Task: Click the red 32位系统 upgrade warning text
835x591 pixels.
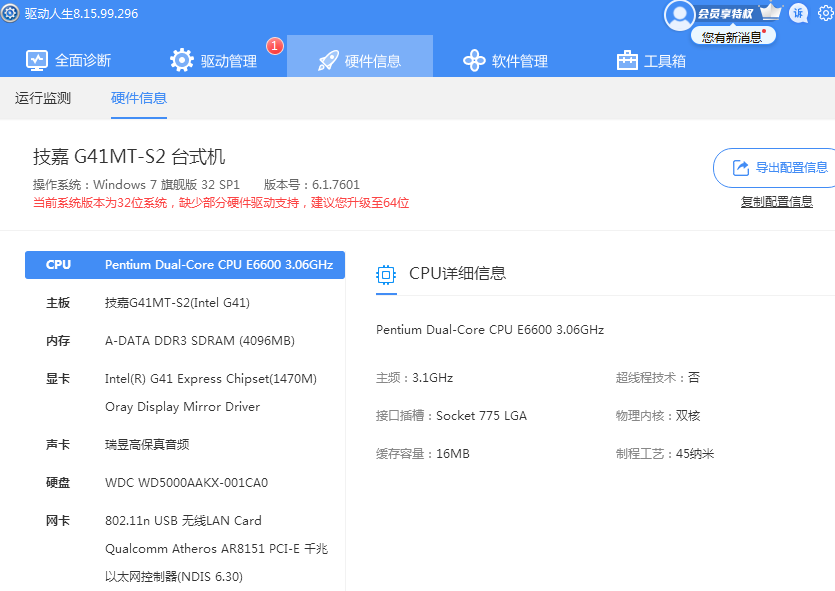Action: pos(221,203)
